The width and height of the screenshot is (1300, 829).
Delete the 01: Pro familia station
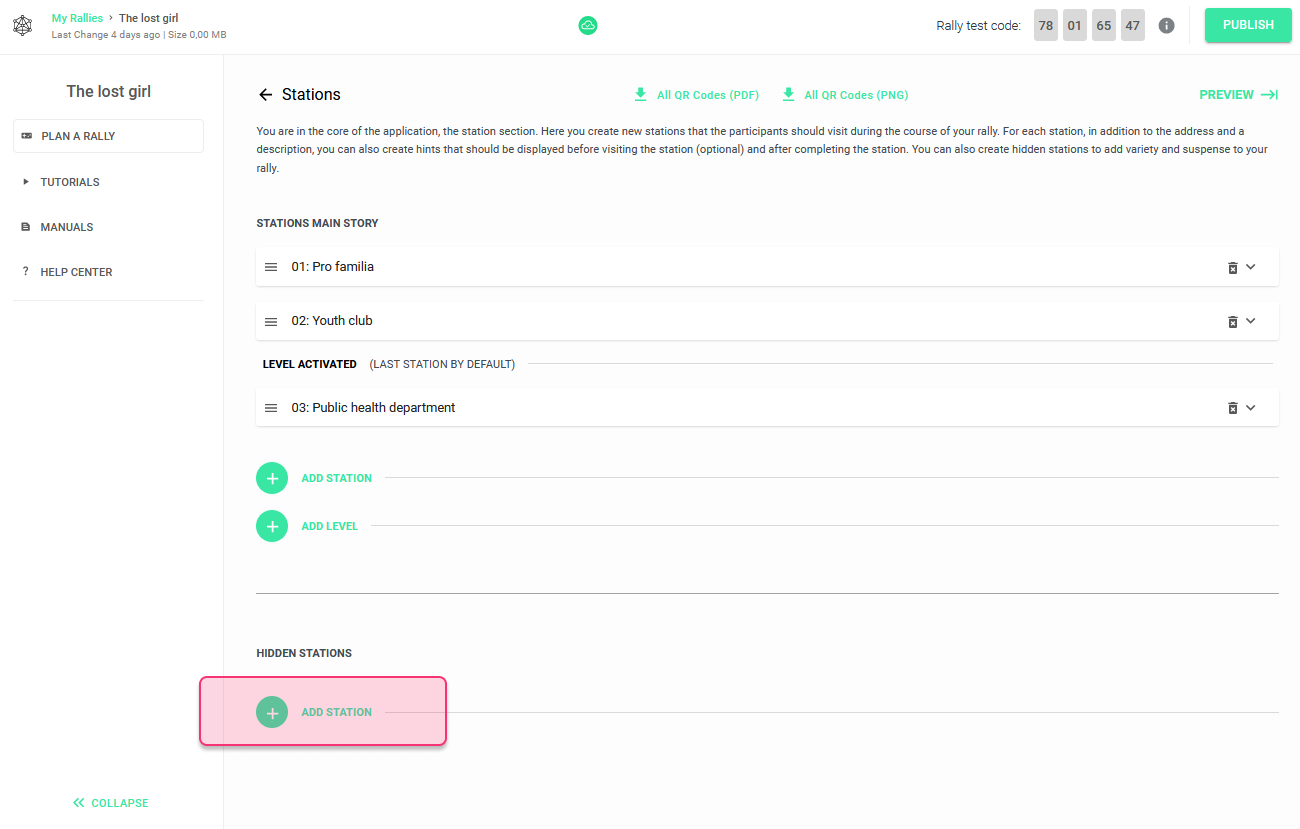click(1233, 268)
